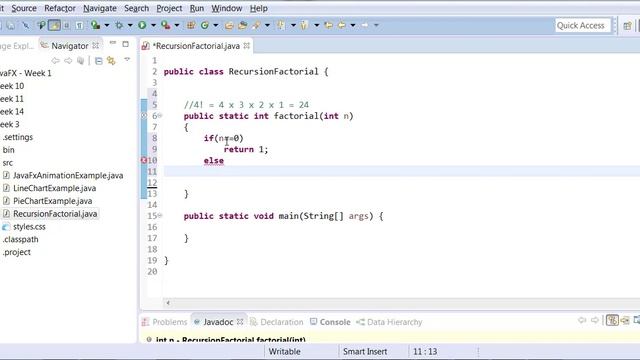Click the Open Perspective icon next to Quick Access
Image resolution: width=640 pixels, height=360 pixels.
pos(627,26)
